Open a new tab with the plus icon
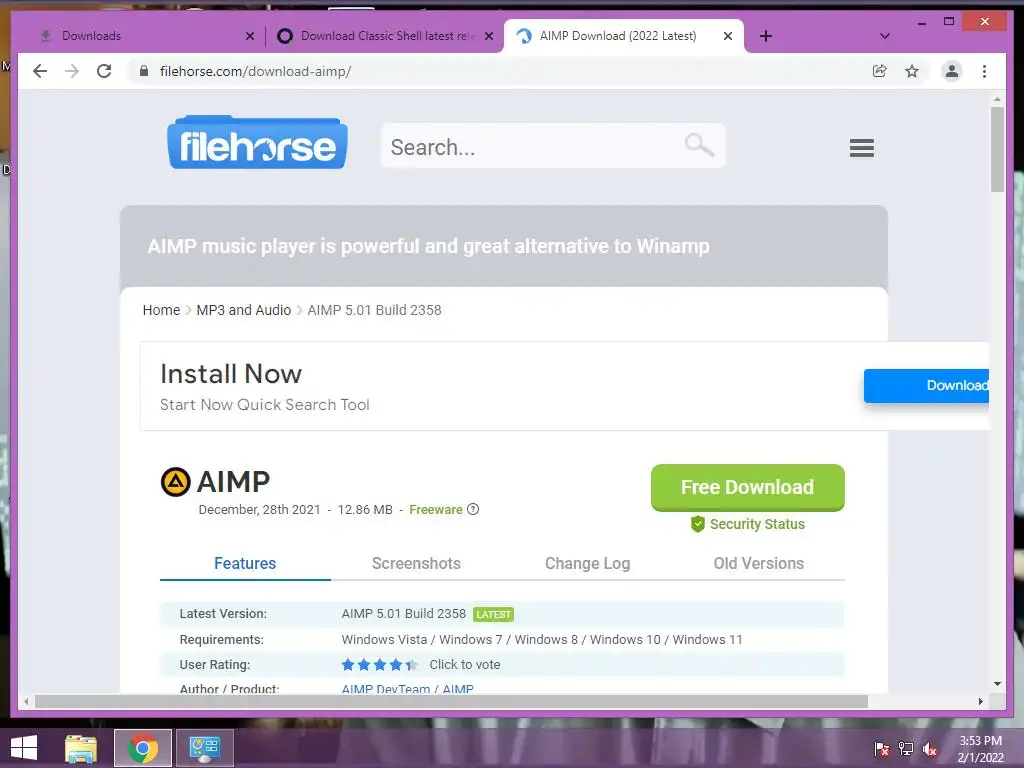Image resolution: width=1024 pixels, height=768 pixels. (x=766, y=36)
